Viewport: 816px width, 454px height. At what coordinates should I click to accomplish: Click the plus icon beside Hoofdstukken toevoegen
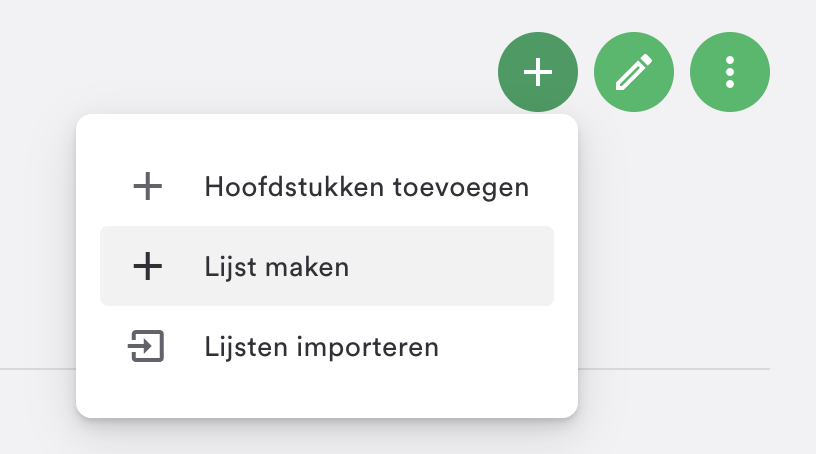pos(148,186)
